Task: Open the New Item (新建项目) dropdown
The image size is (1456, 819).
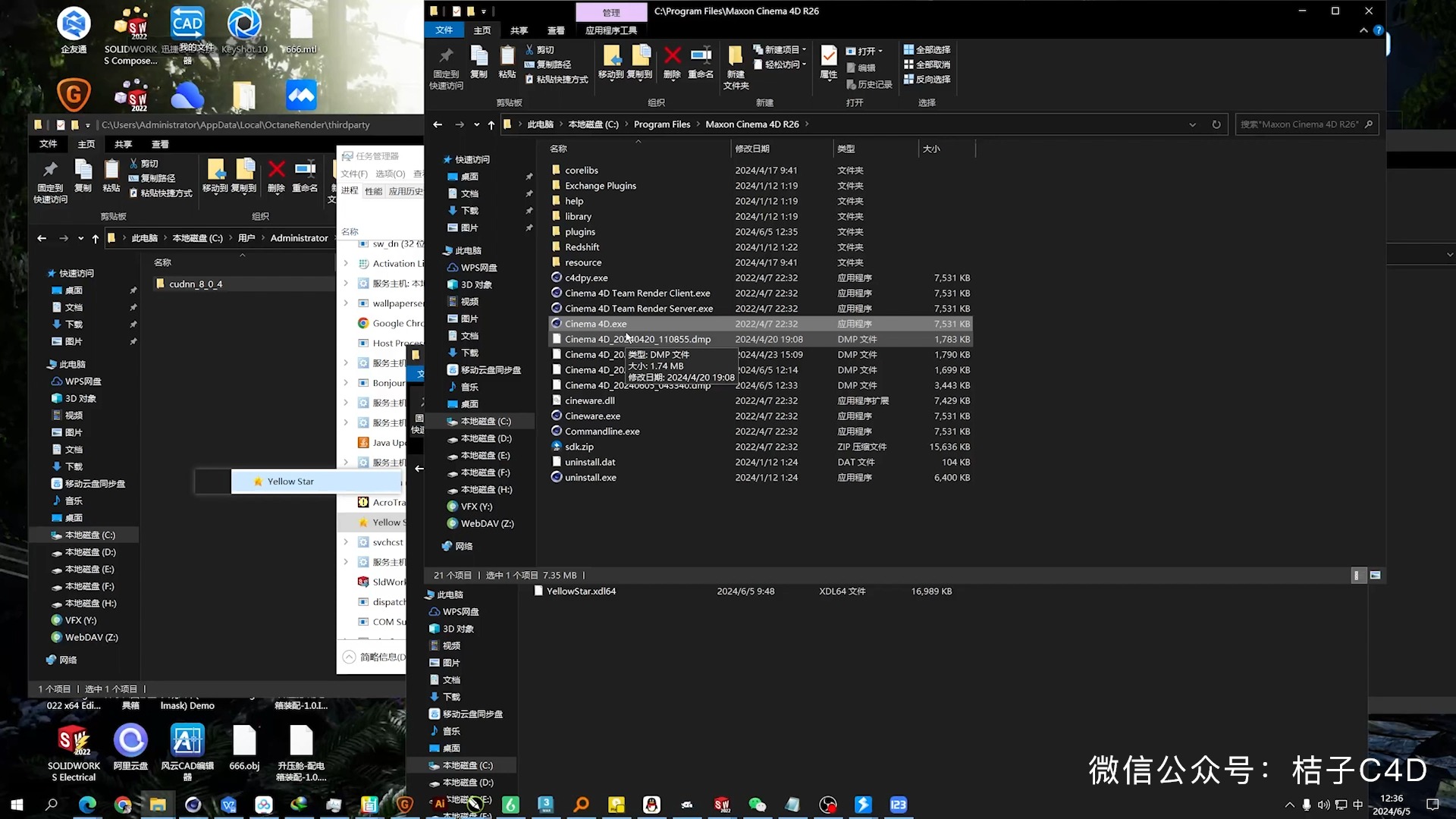Action: (x=780, y=49)
